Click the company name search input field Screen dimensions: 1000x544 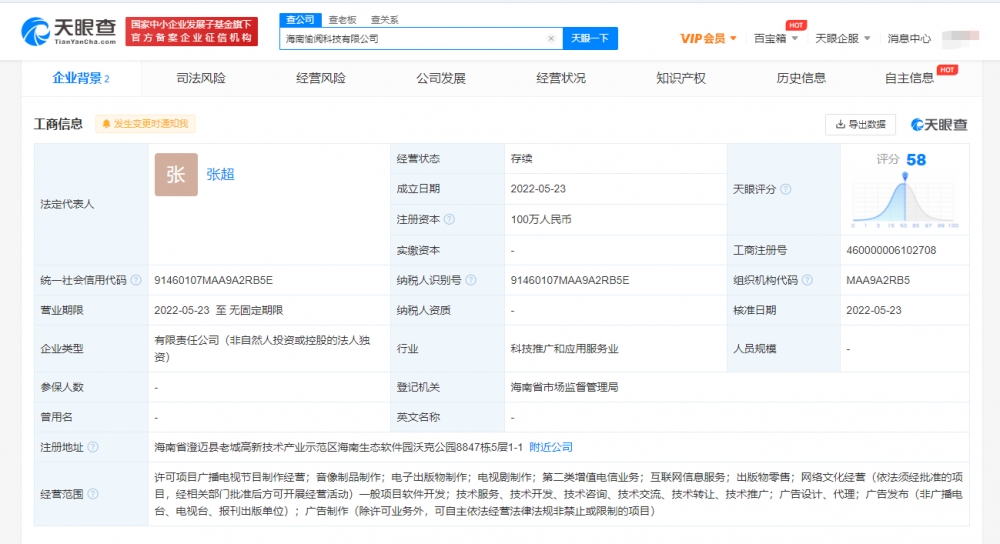pos(412,39)
